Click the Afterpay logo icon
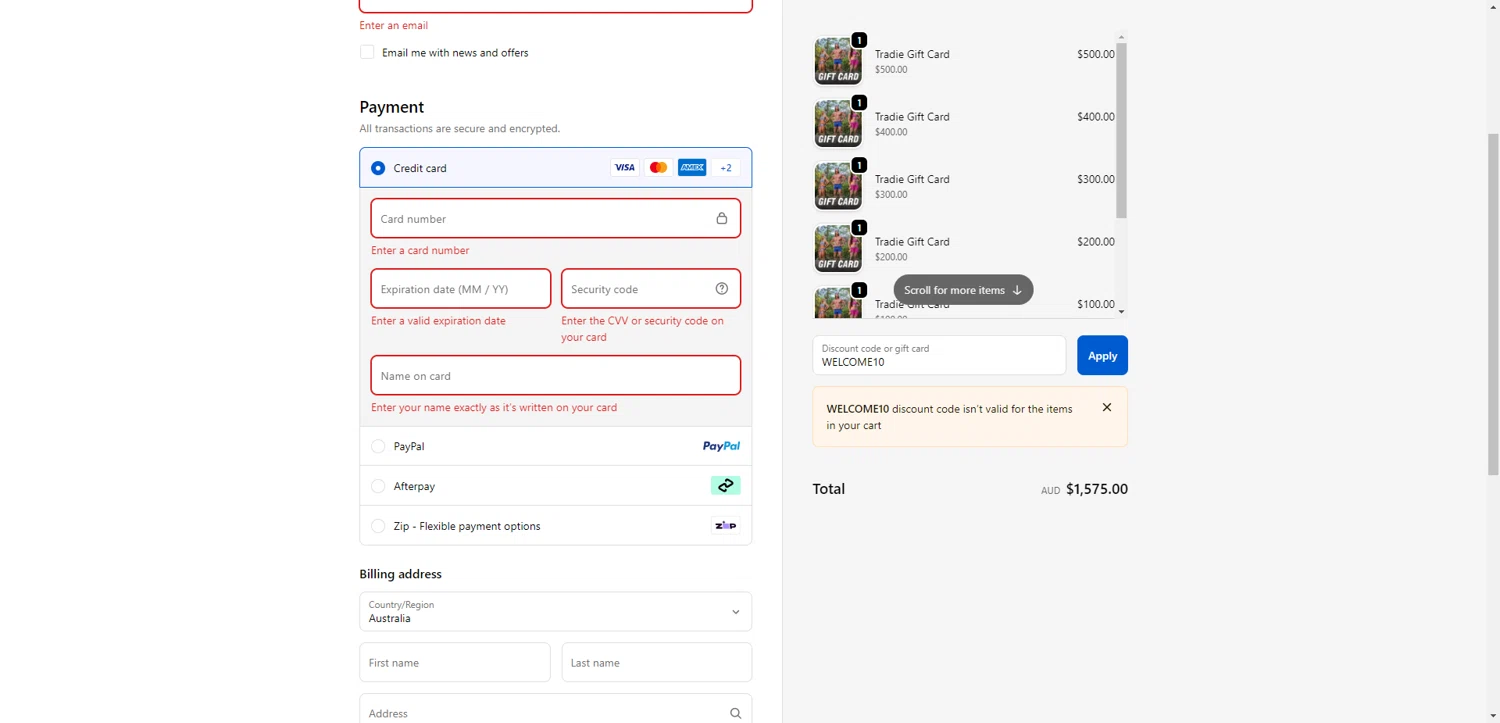1500x723 pixels. click(x=726, y=486)
